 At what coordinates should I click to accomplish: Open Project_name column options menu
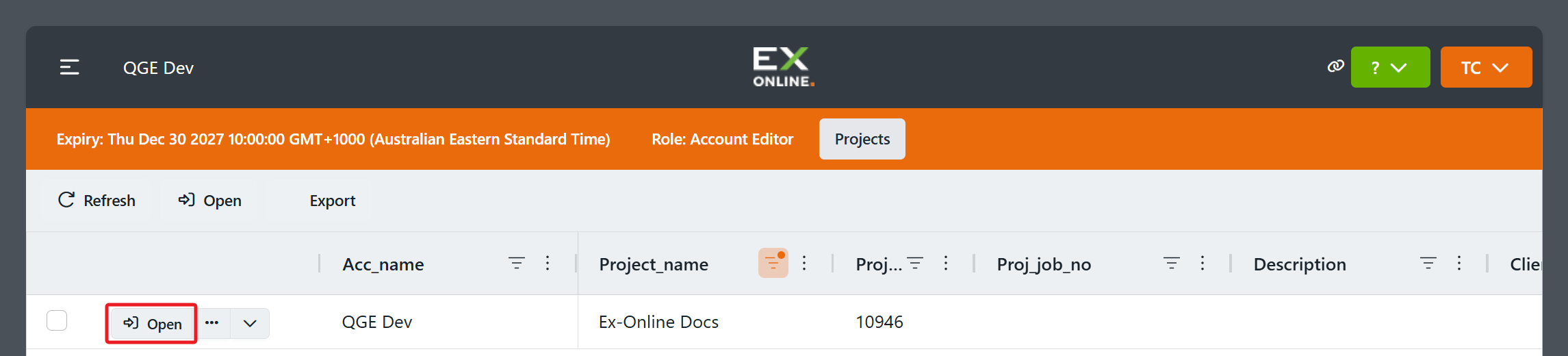(x=804, y=263)
